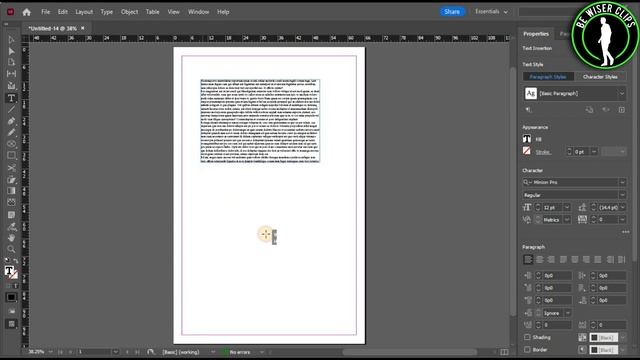Select the Zoom tool
The image size is (640, 360).
(11, 249)
